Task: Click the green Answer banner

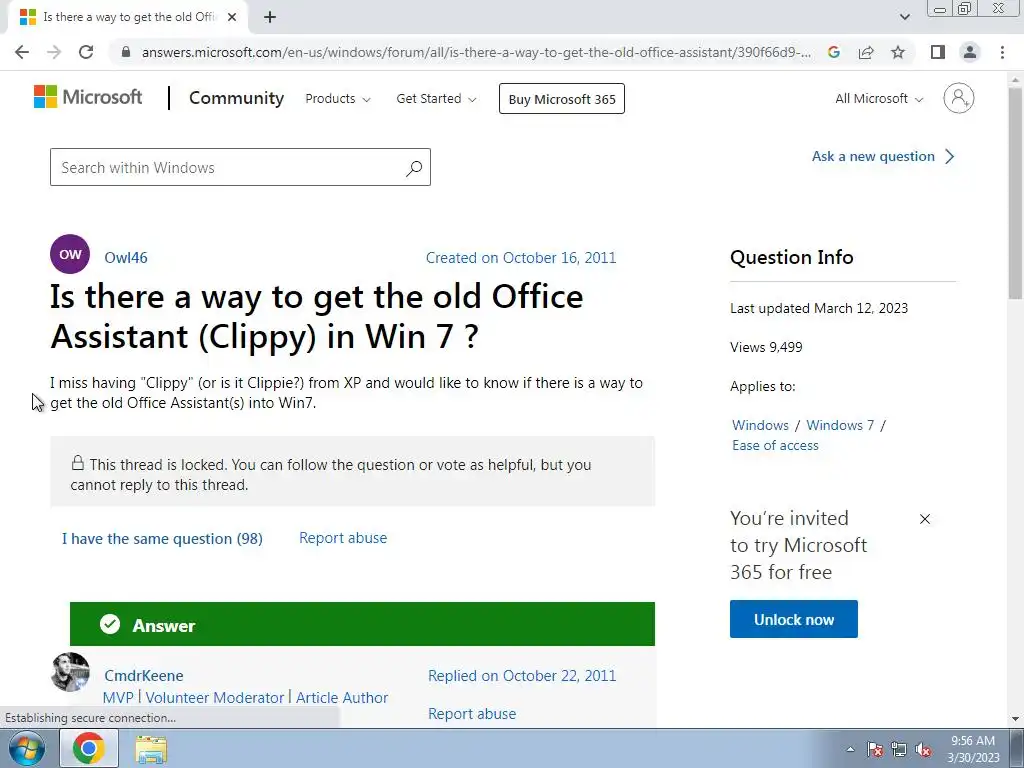Action: pyautogui.click(x=362, y=624)
